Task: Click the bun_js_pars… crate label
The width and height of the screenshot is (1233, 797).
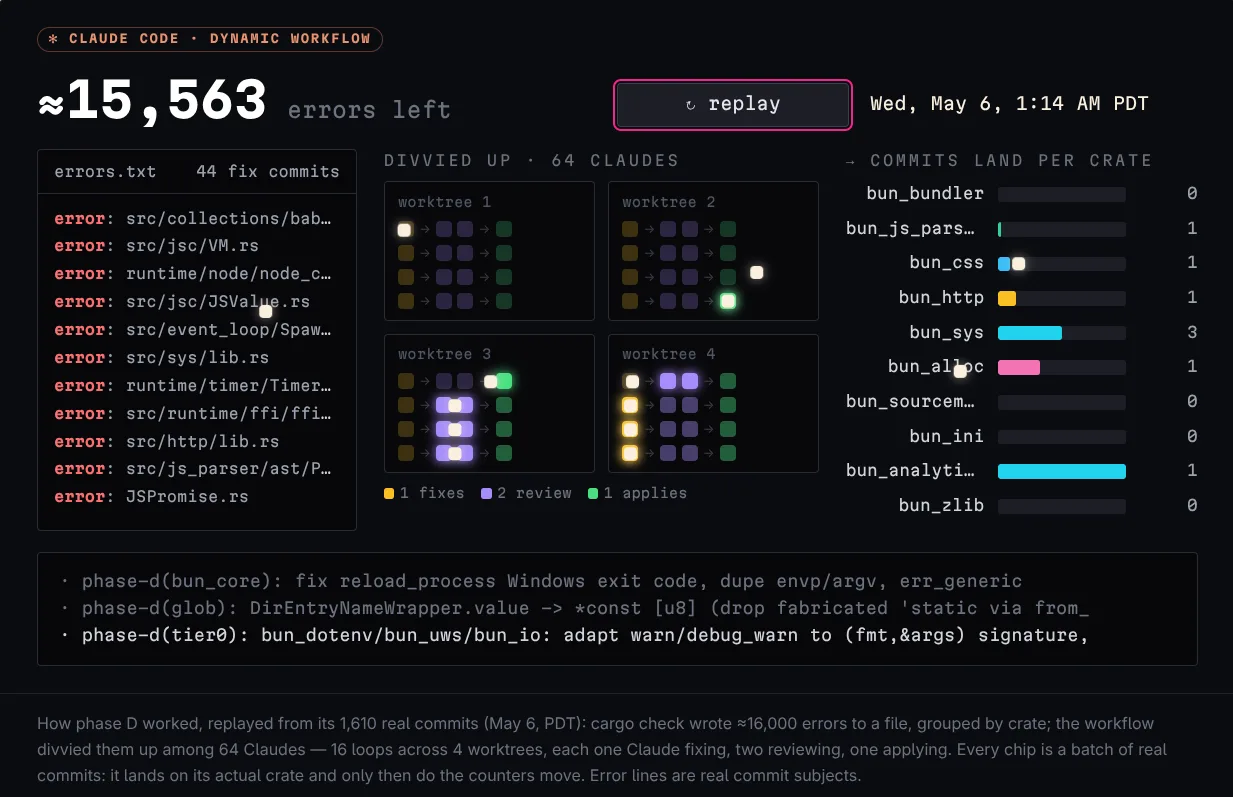Action: click(x=910, y=228)
